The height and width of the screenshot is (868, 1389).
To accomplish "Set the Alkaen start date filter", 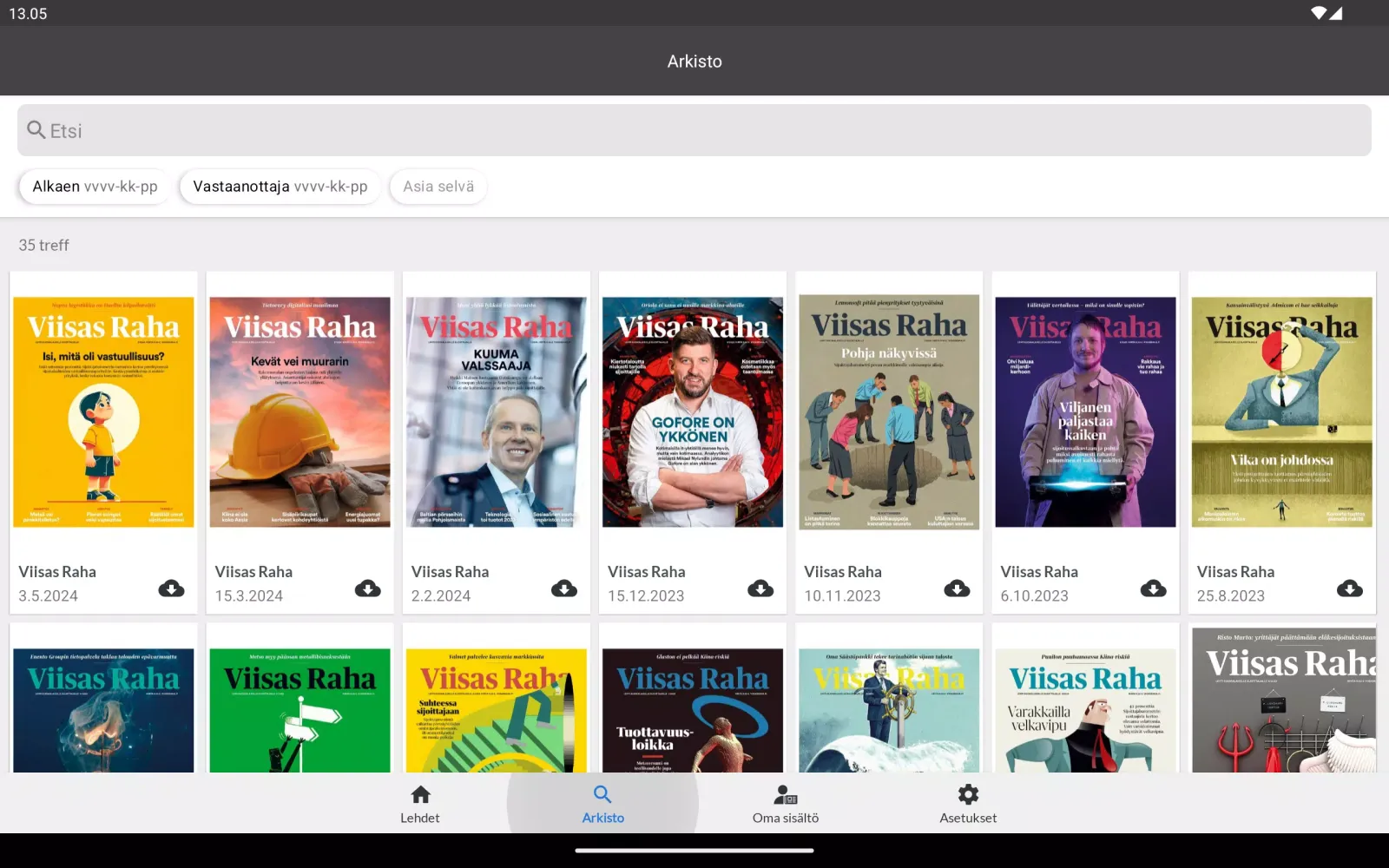I will pyautogui.click(x=95, y=187).
